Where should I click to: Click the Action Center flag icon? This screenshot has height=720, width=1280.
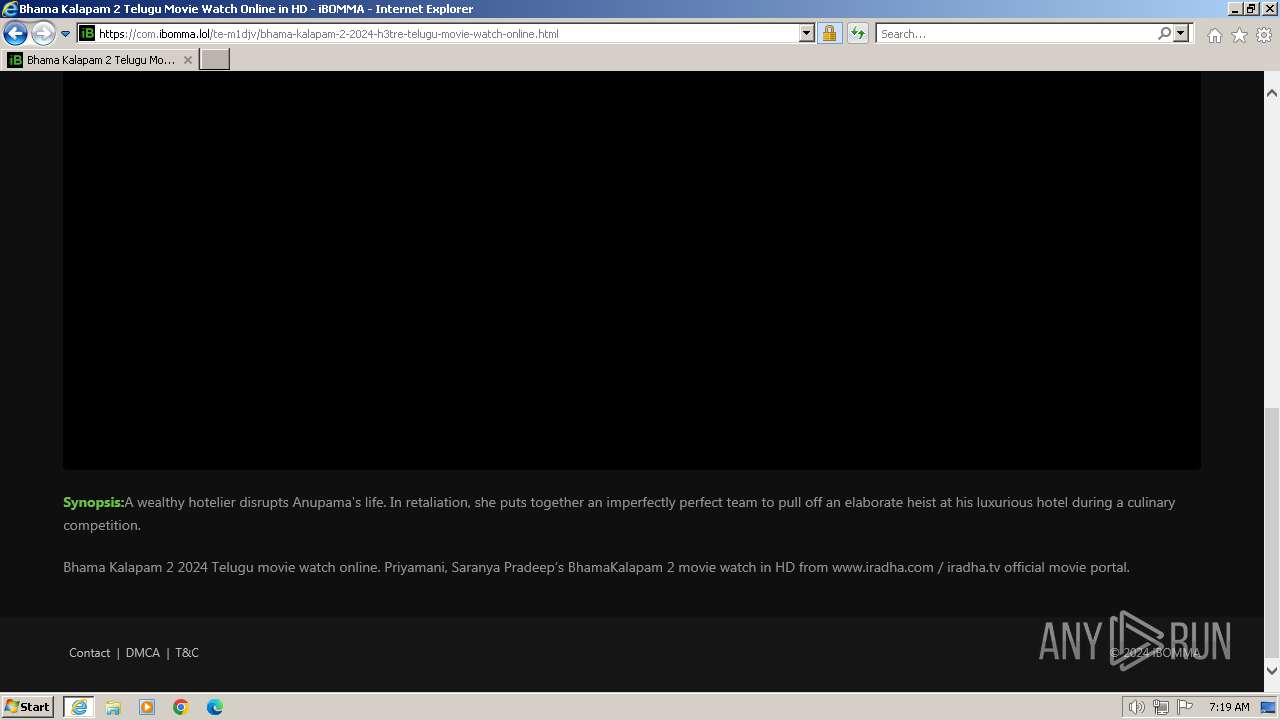1185,707
